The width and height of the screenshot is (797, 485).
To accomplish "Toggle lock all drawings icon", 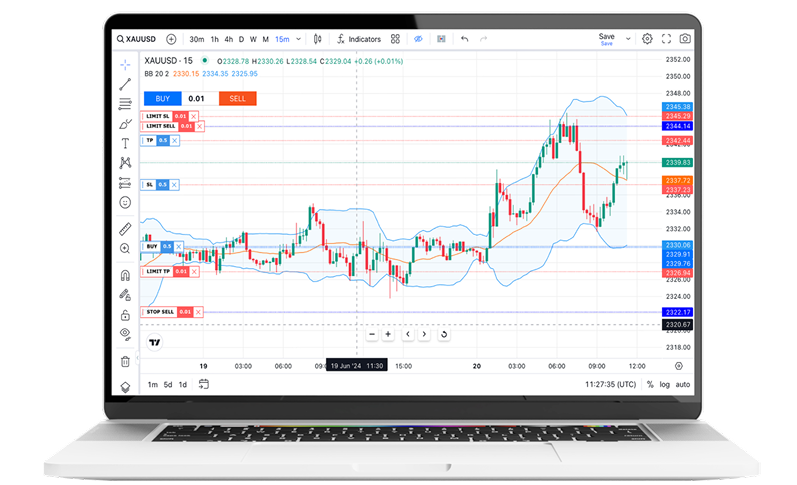I will pyautogui.click(x=125, y=314).
